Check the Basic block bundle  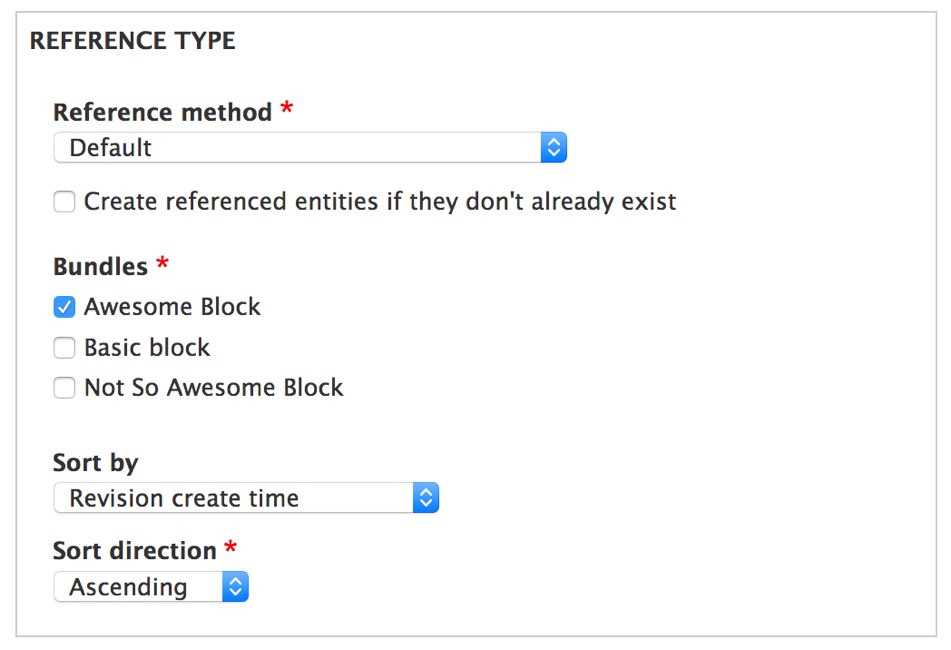(x=64, y=347)
